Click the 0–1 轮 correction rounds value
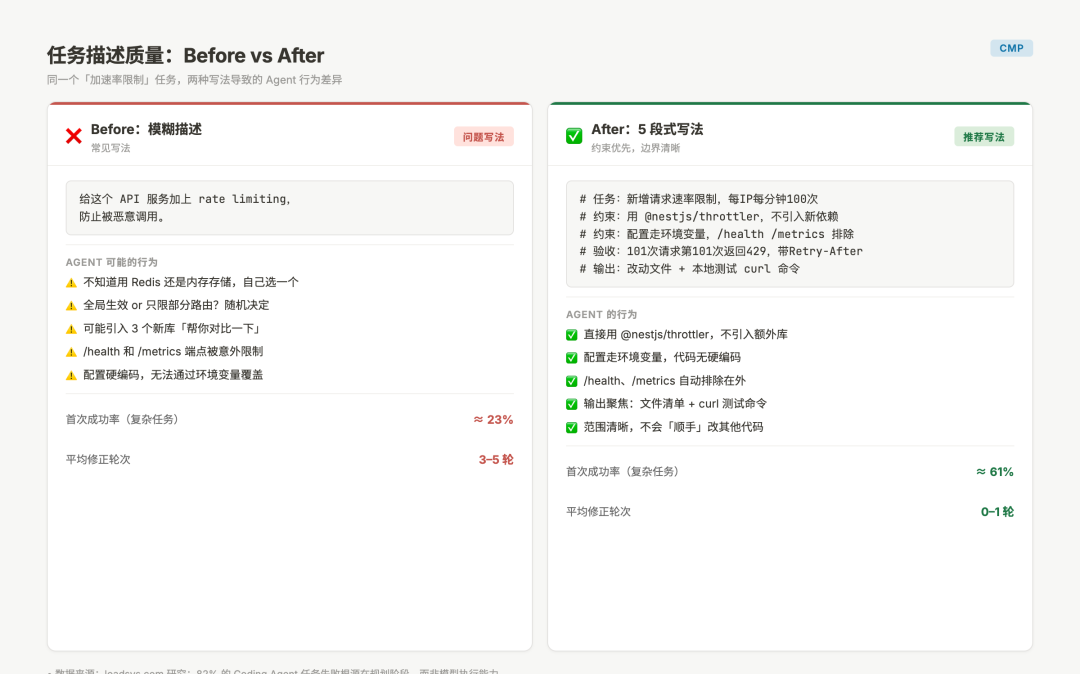The width and height of the screenshot is (1080, 674). [x=997, y=512]
